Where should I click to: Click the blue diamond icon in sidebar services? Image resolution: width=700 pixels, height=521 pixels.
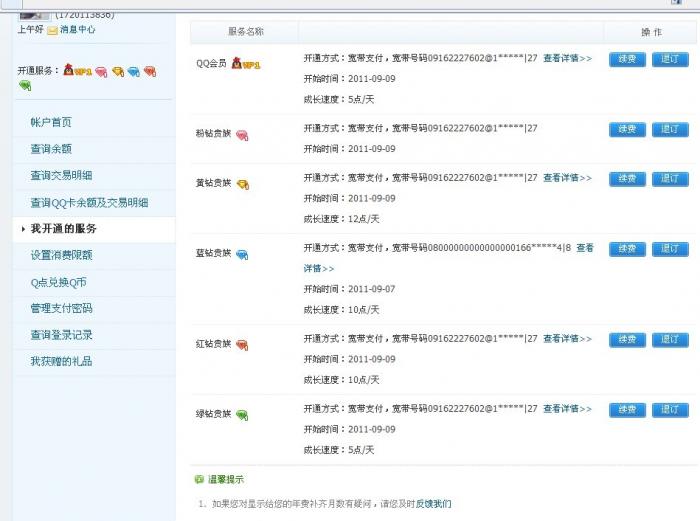point(134,71)
